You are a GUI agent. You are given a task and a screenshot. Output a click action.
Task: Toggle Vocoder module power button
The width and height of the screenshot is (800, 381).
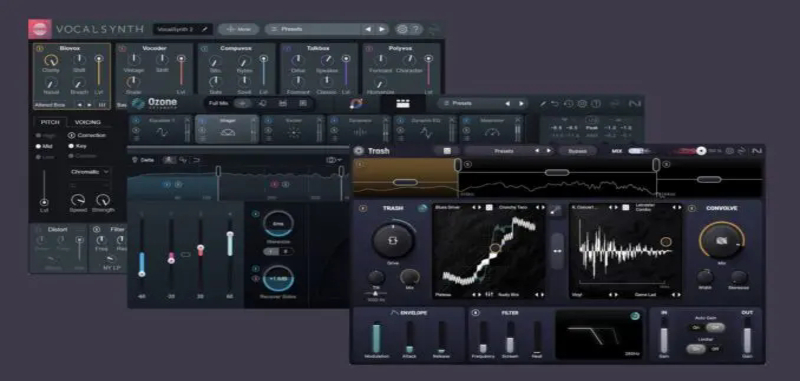coord(121,48)
